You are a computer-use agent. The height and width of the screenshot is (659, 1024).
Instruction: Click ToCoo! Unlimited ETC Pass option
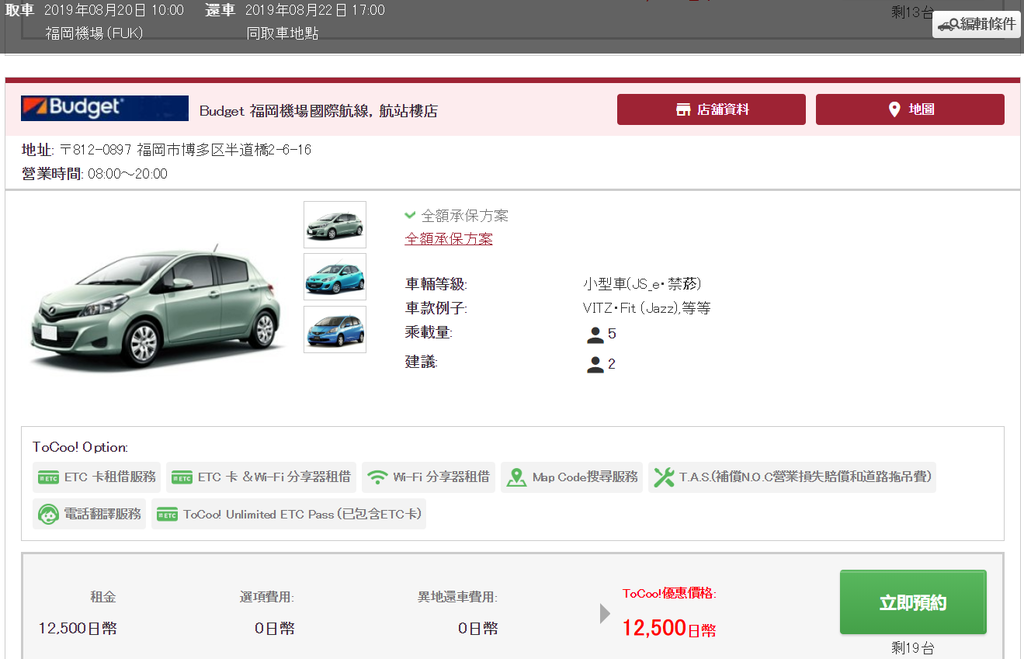(x=289, y=514)
